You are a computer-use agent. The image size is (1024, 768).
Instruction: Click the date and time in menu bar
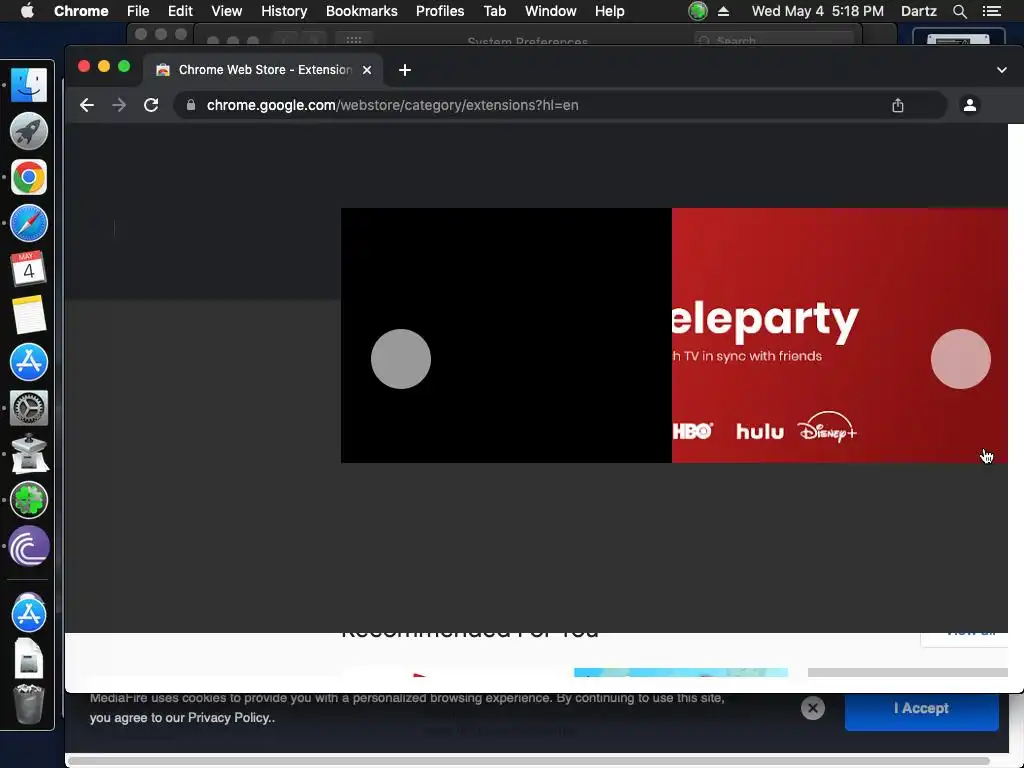pos(818,11)
